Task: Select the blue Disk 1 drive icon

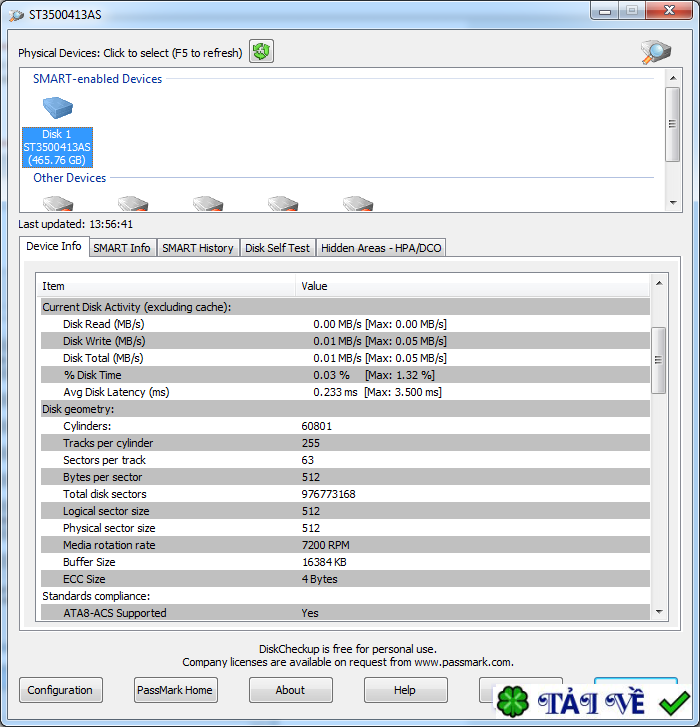Action: tap(57, 108)
